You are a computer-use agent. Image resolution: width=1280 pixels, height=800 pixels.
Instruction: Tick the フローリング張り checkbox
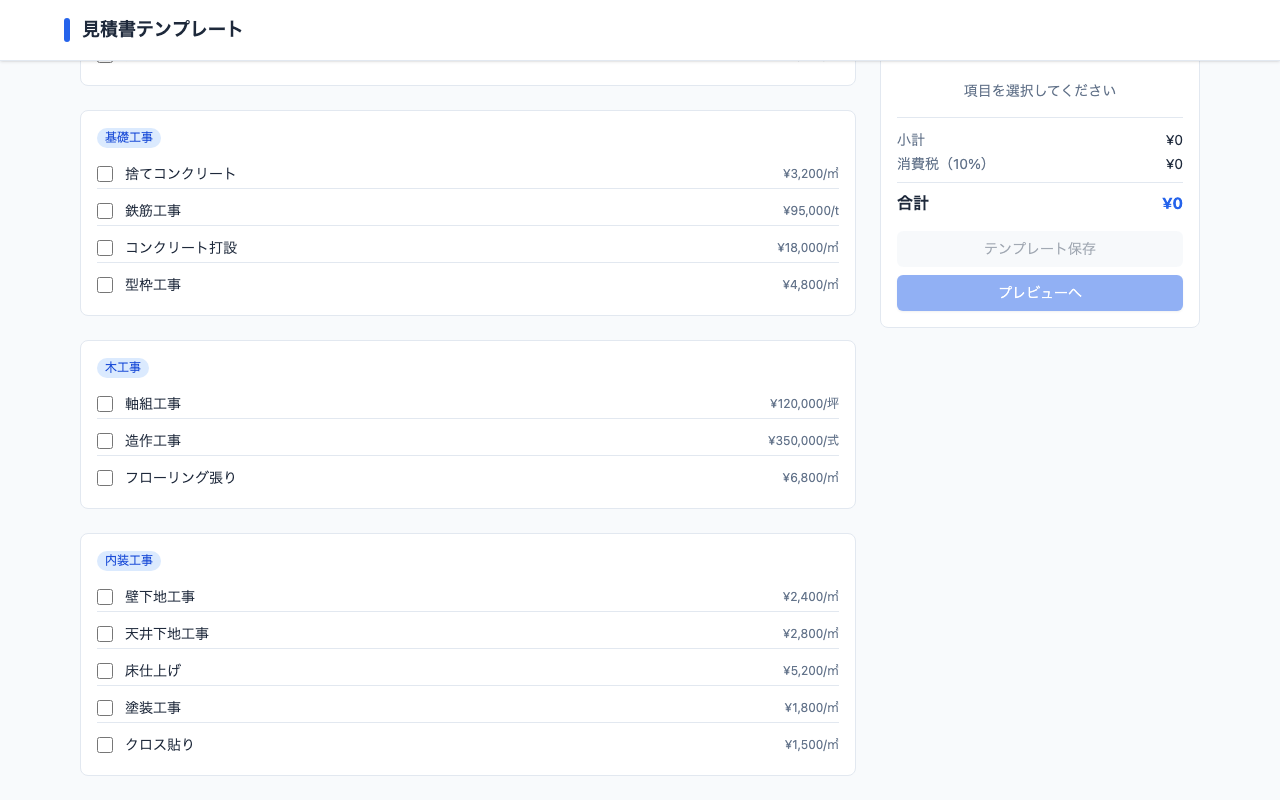click(x=105, y=478)
